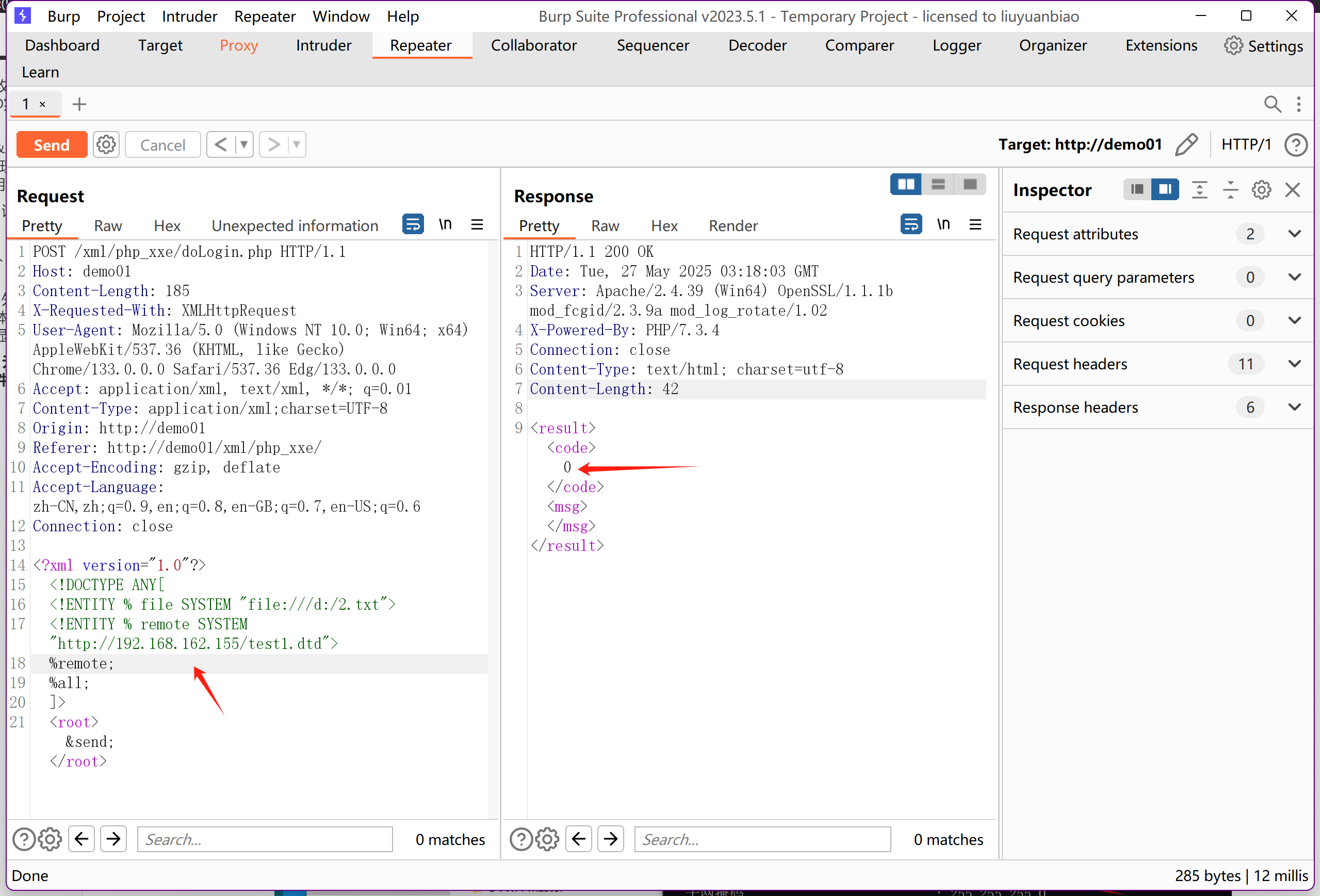Toggle non-printable \n characters in the Response

pos(943,225)
